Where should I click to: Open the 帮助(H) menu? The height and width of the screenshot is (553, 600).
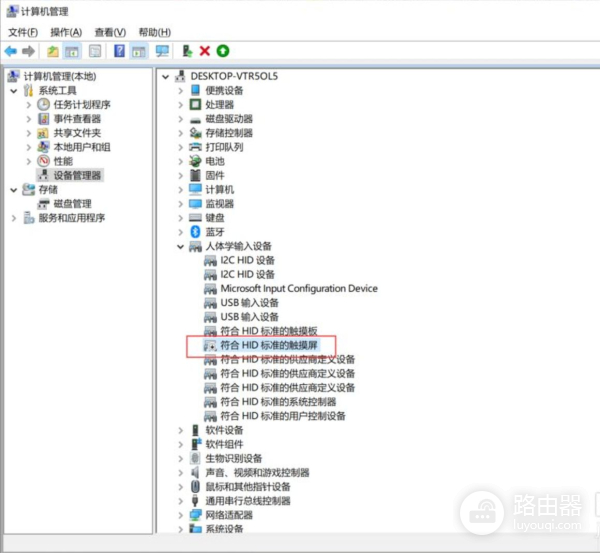[x=155, y=32]
